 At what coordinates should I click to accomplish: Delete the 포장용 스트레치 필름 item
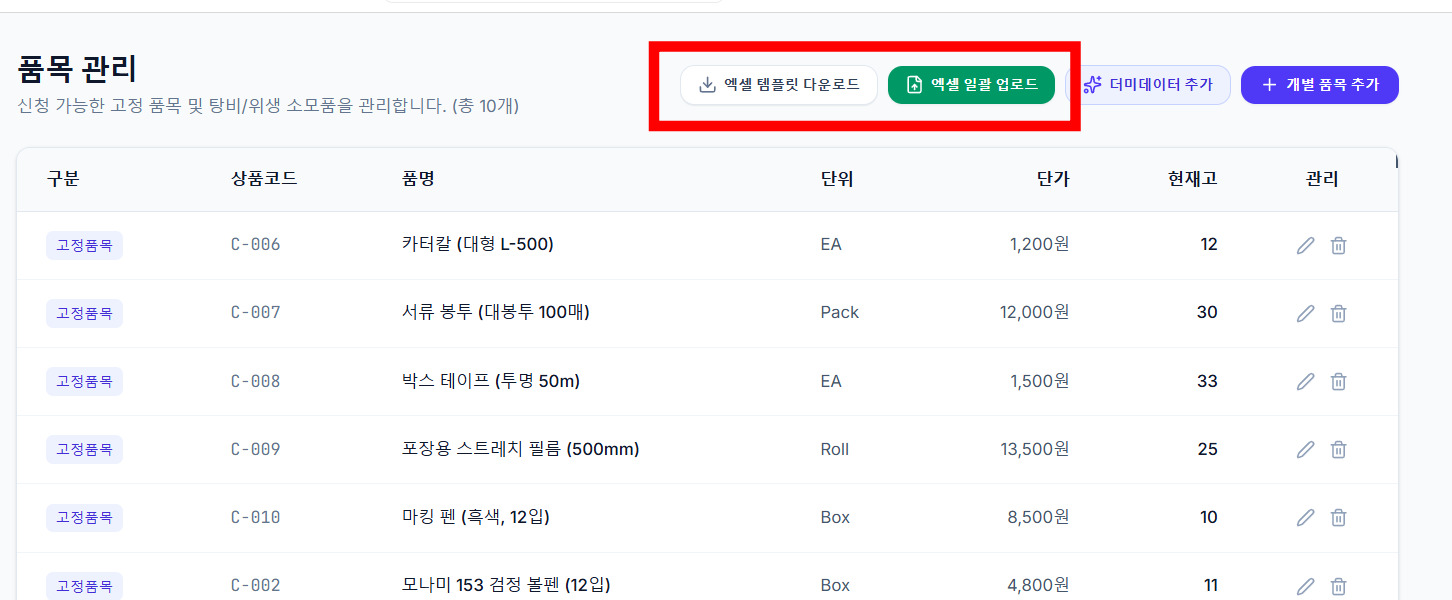(x=1338, y=449)
